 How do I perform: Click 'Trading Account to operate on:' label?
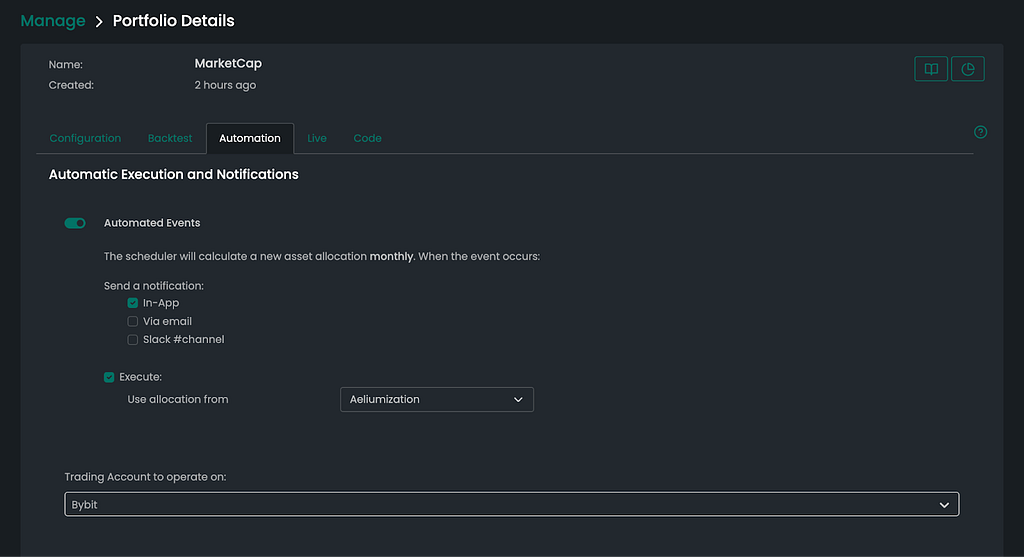(x=146, y=477)
